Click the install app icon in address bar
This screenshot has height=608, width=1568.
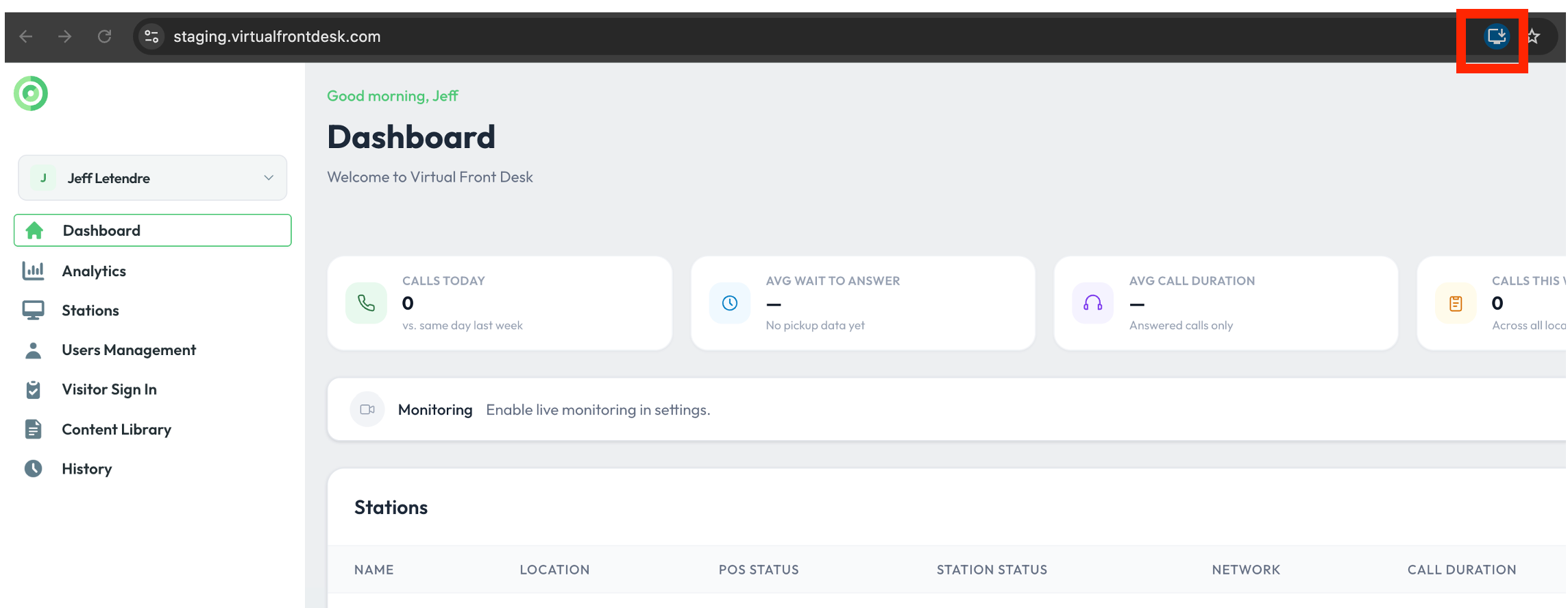point(1496,36)
